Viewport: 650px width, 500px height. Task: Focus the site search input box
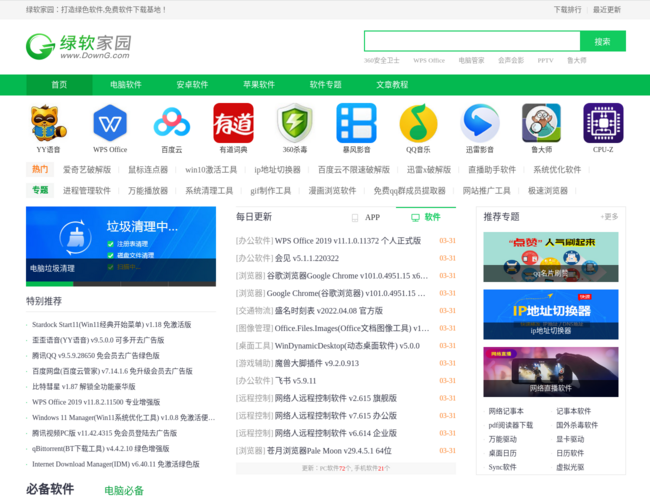[472, 41]
